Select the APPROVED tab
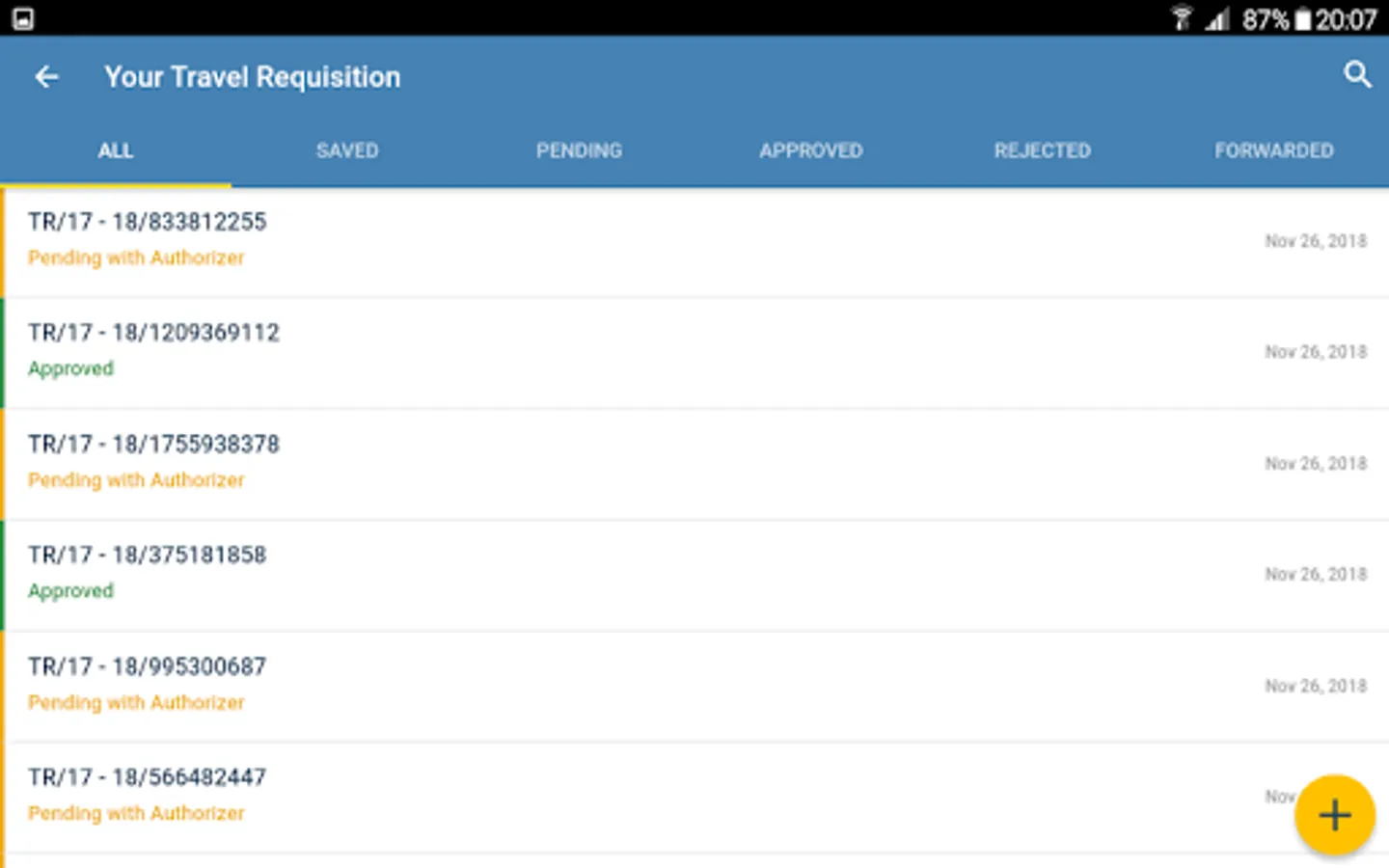The image size is (1389, 868). (x=810, y=150)
